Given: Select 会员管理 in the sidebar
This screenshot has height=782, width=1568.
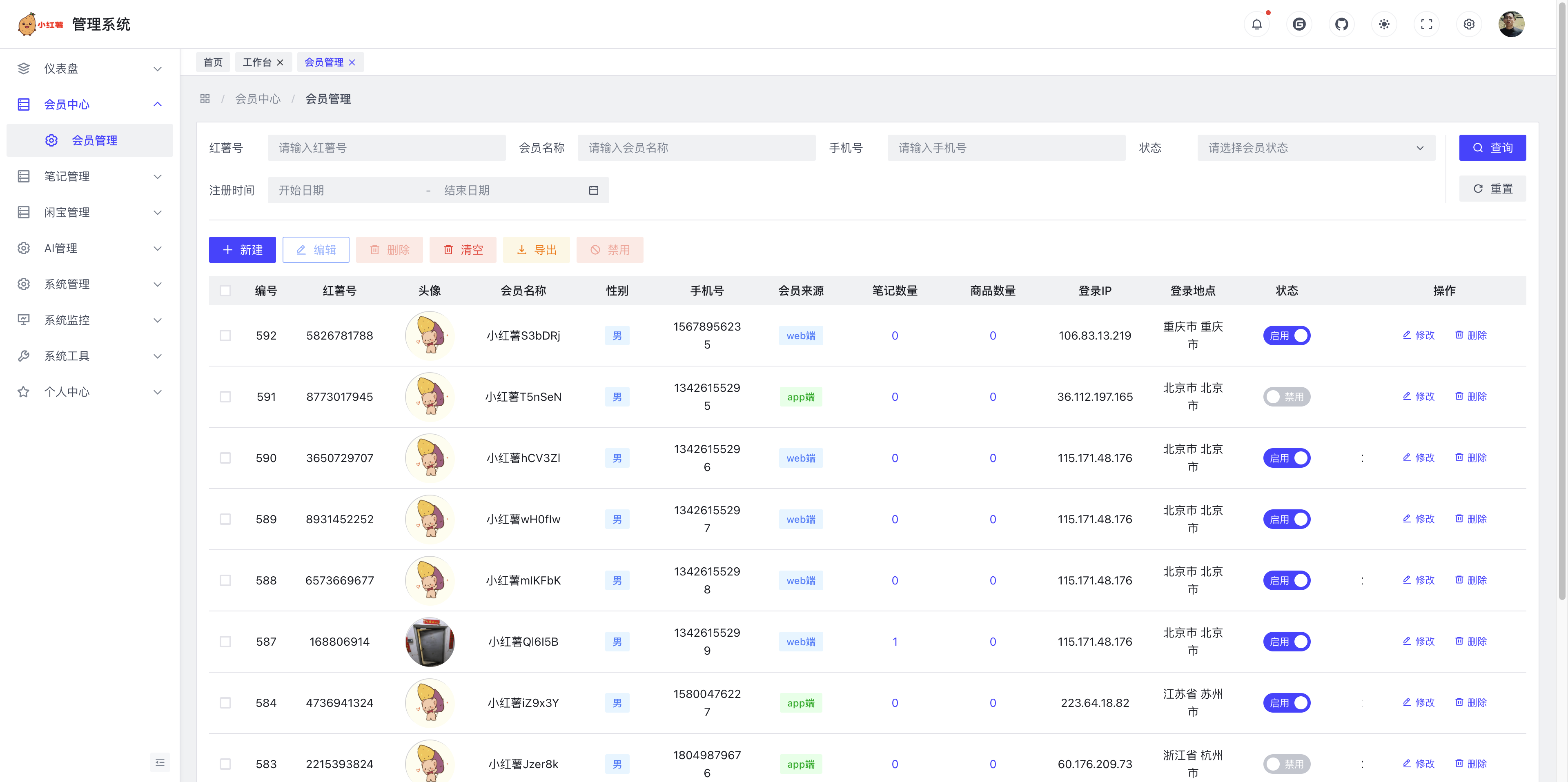Looking at the screenshot, I should (x=94, y=140).
